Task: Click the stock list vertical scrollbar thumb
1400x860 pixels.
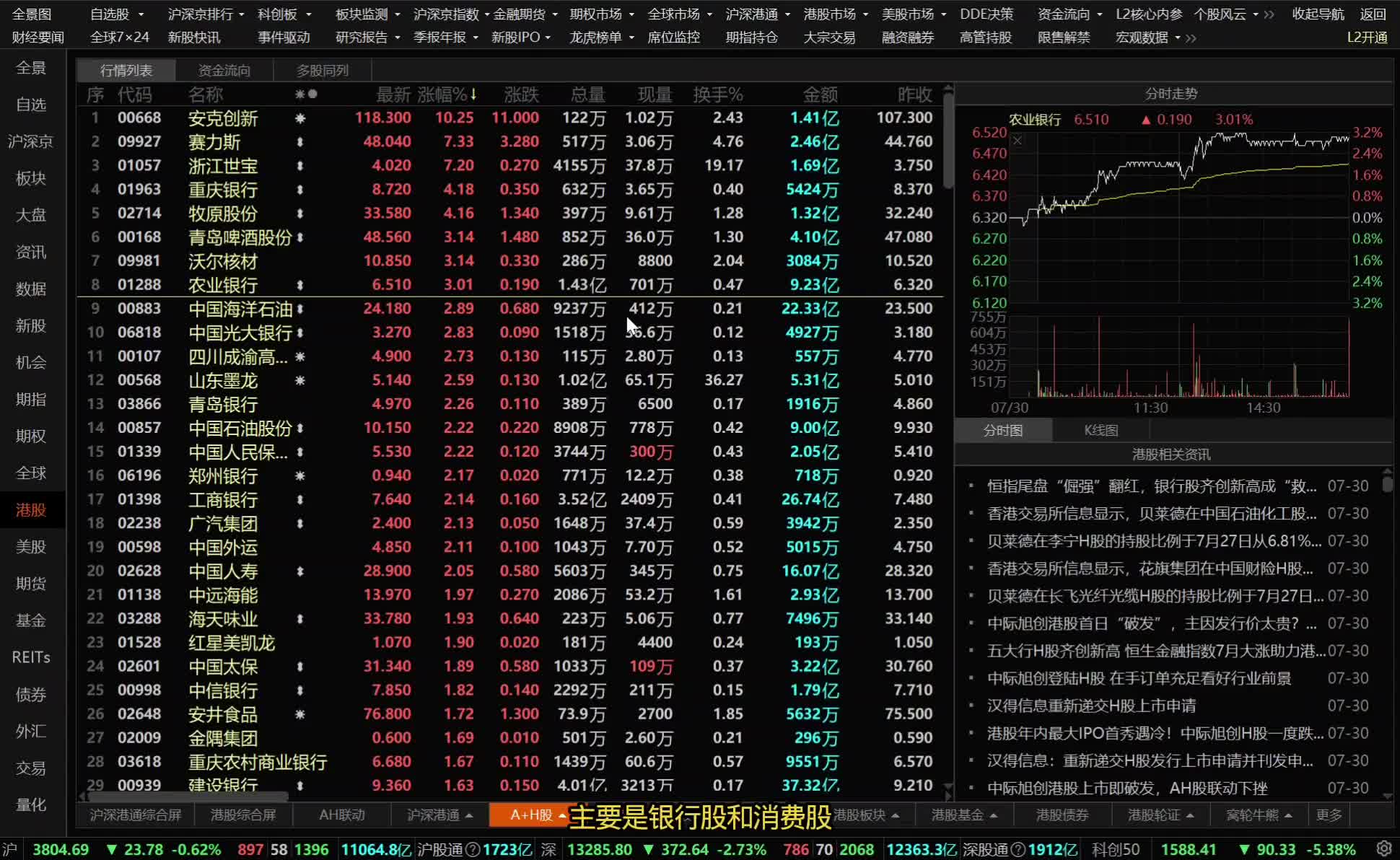Action: [x=948, y=139]
